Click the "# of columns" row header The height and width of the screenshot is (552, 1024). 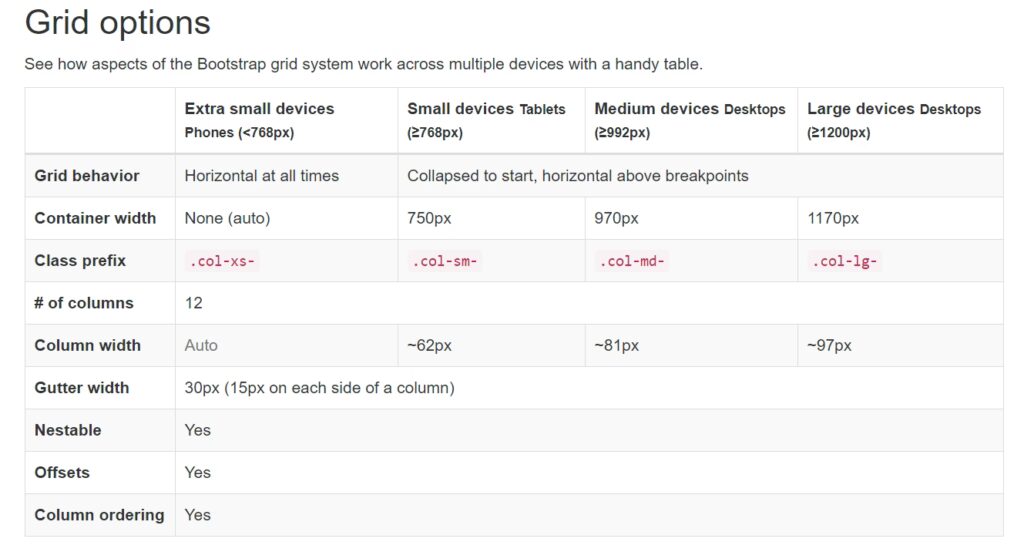pos(84,303)
